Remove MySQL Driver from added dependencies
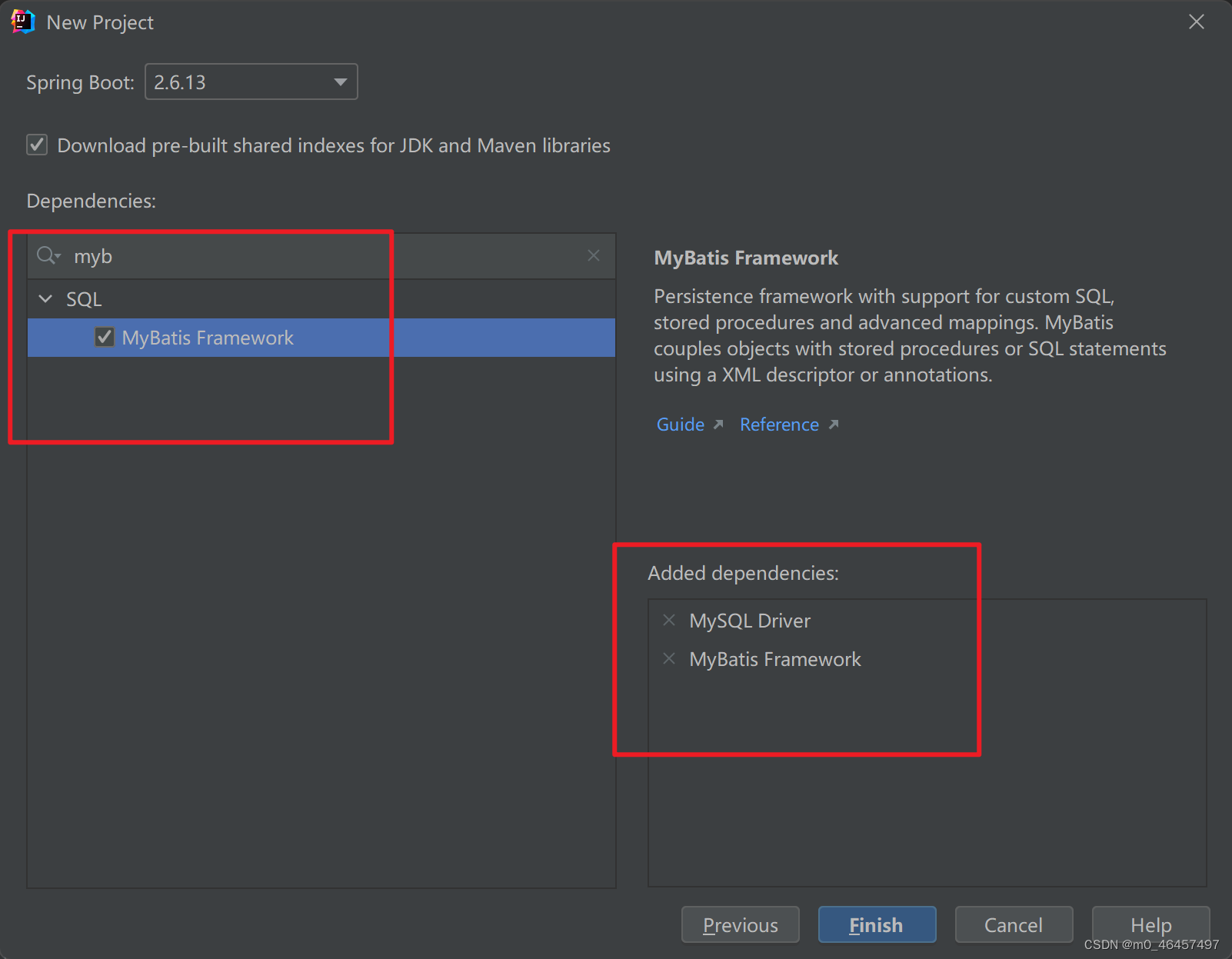This screenshot has height=959, width=1232. 669,620
